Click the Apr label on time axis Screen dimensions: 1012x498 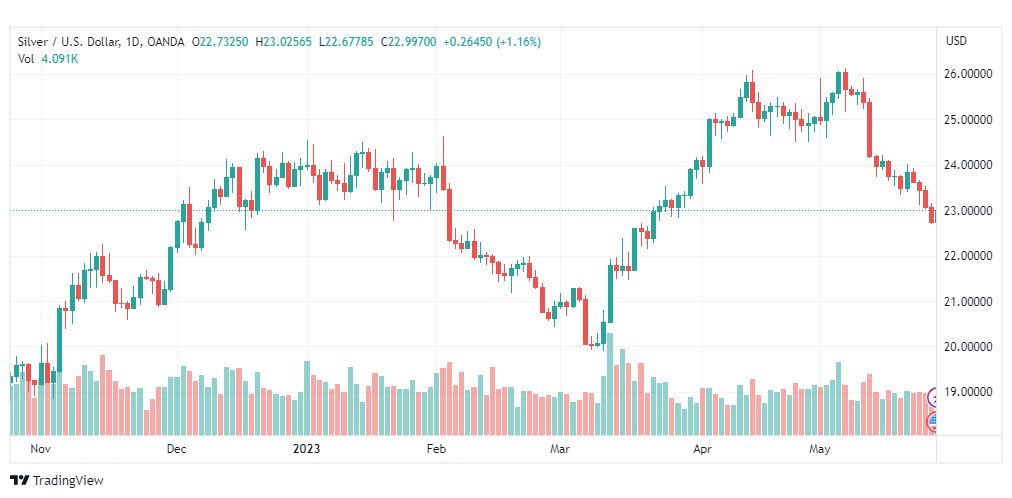[x=702, y=448]
